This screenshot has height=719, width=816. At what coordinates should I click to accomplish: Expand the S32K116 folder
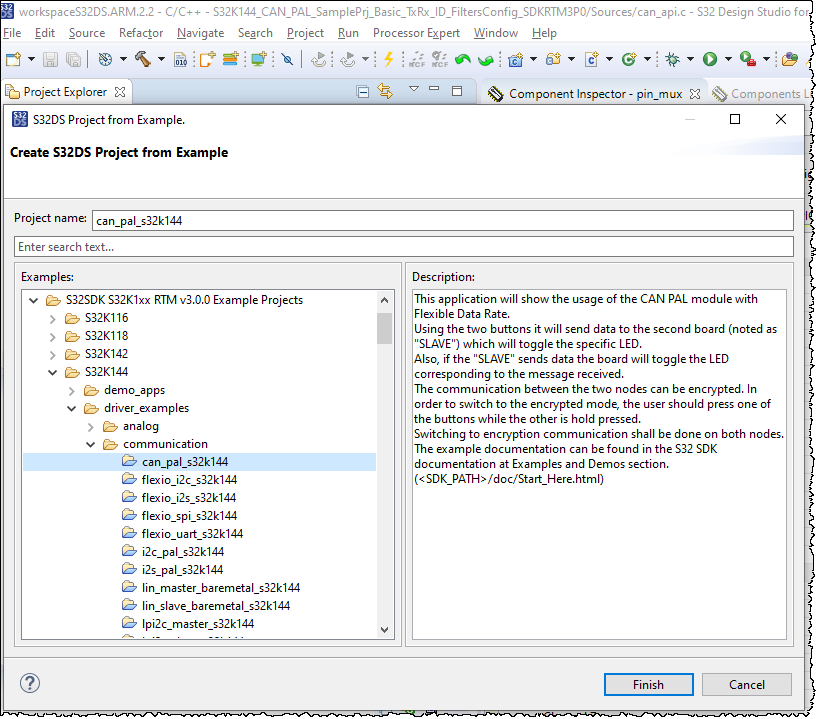[x=53, y=318]
